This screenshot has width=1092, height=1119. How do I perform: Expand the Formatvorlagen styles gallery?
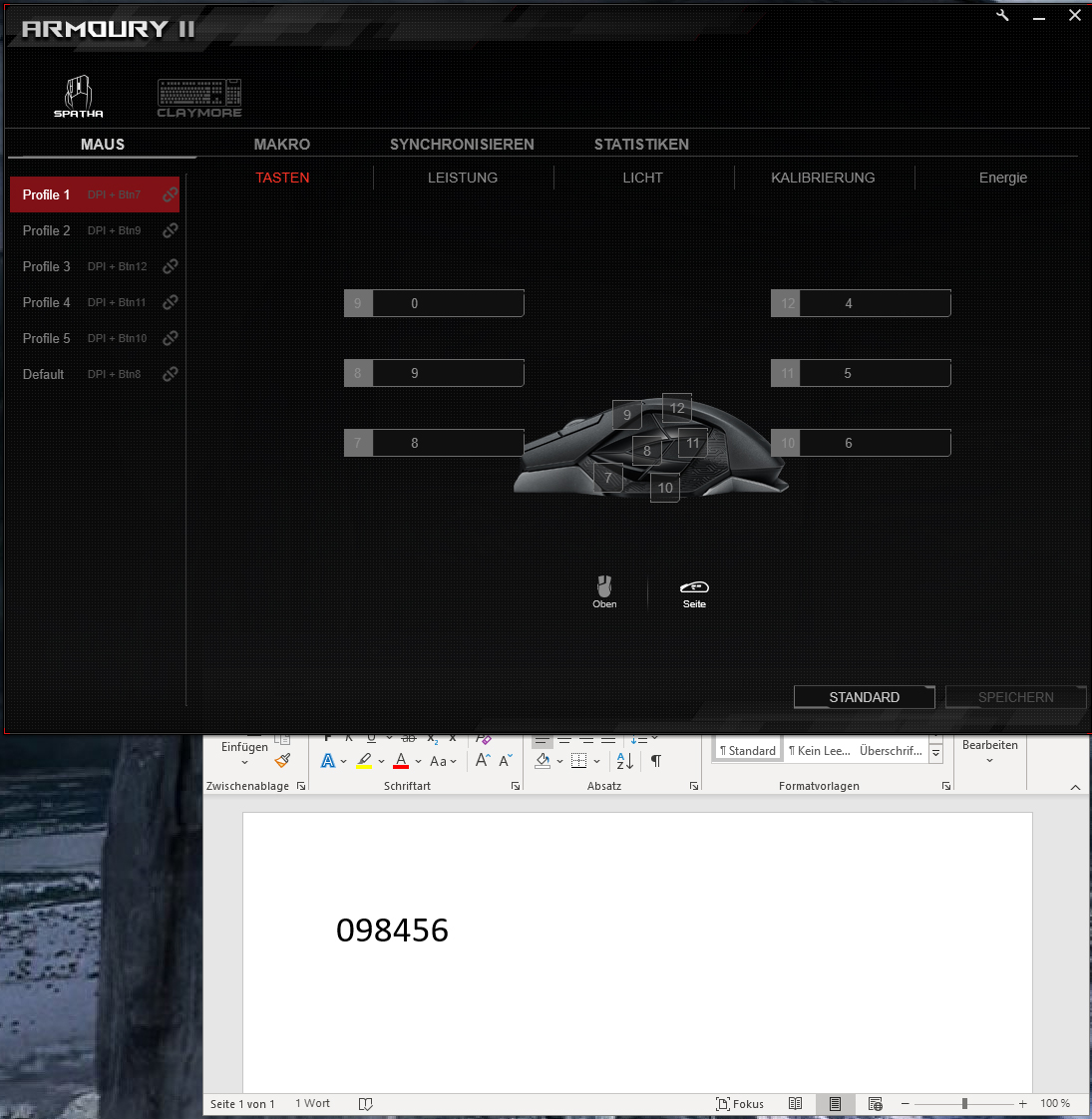click(935, 753)
